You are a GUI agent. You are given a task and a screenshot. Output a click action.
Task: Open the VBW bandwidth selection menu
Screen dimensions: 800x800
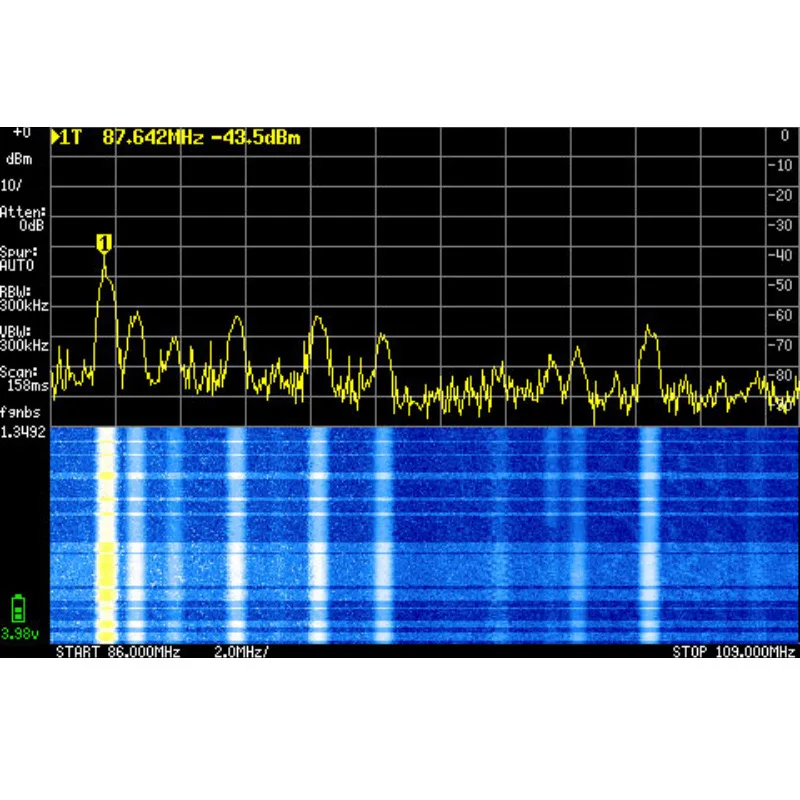coord(22,343)
